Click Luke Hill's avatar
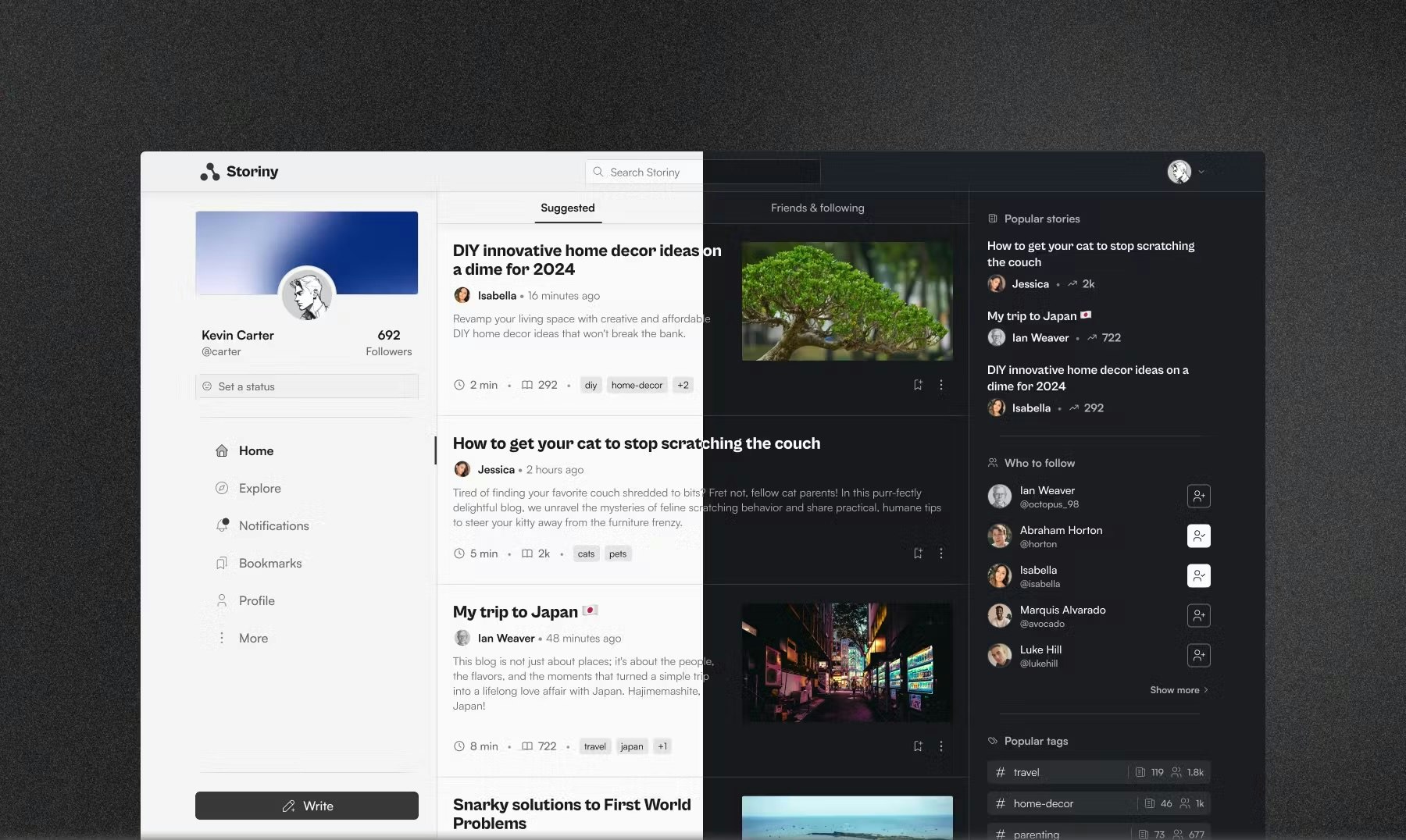The width and height of the screenshot is (1406, 840). click(x=1000, y=655)
